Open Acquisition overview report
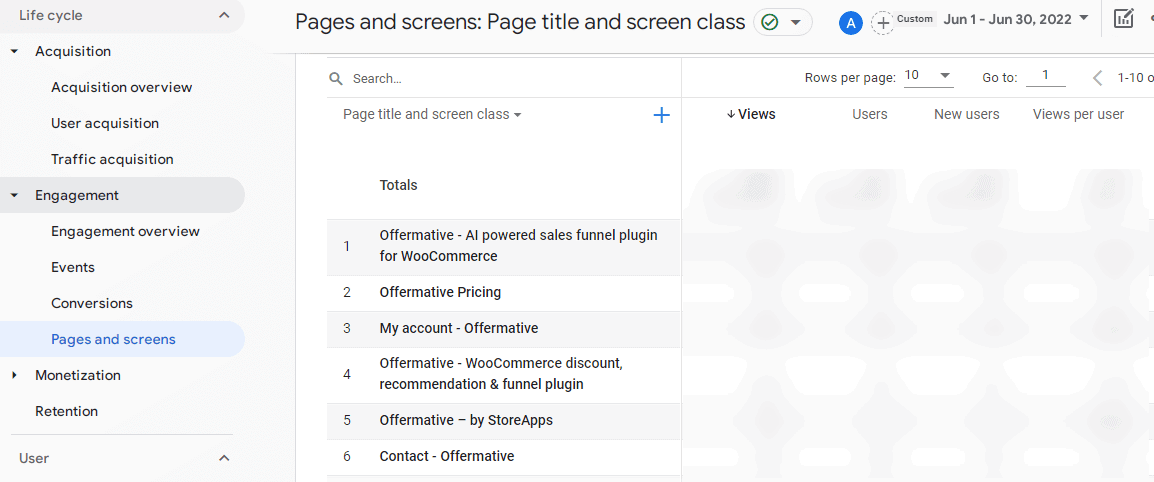The height and width of the screenshot is (482, 1154). pyautogui.click(x=121, y=88)
